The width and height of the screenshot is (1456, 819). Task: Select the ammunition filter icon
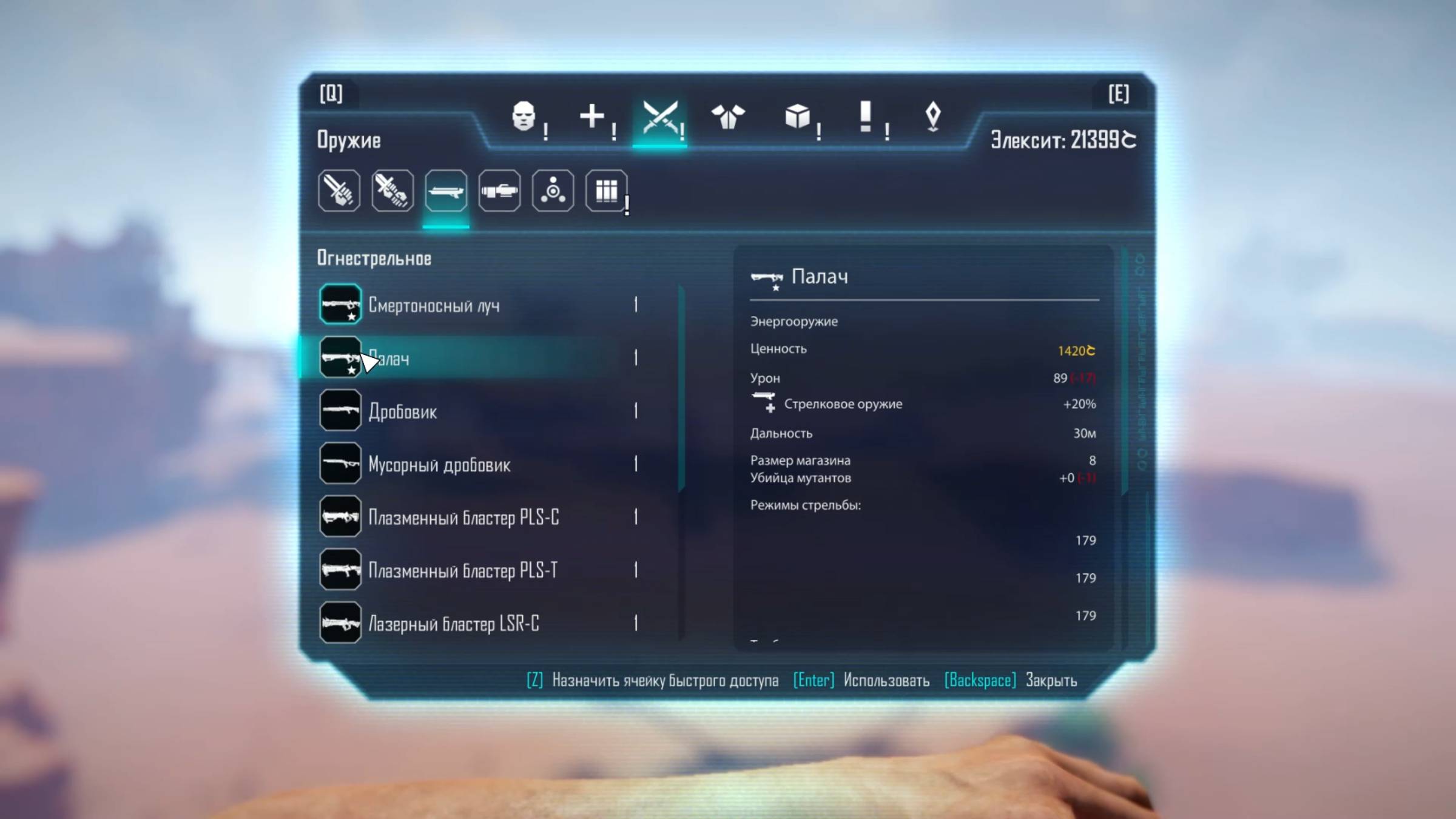(606, 191)
